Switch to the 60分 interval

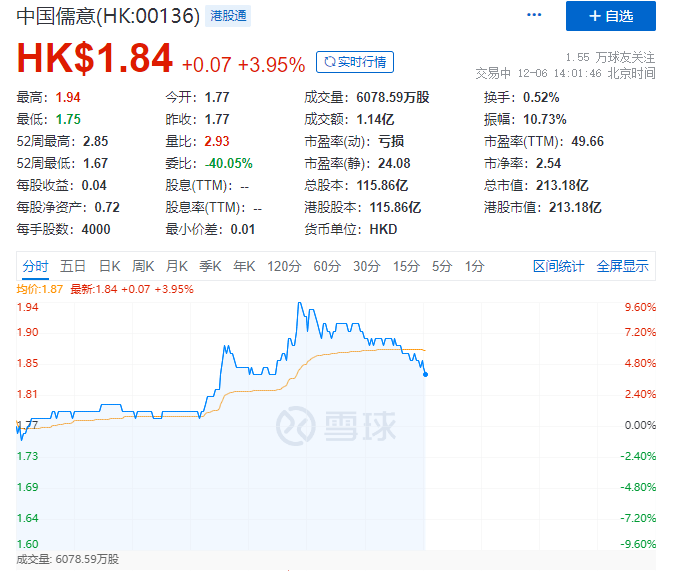(x=327, y=266)
